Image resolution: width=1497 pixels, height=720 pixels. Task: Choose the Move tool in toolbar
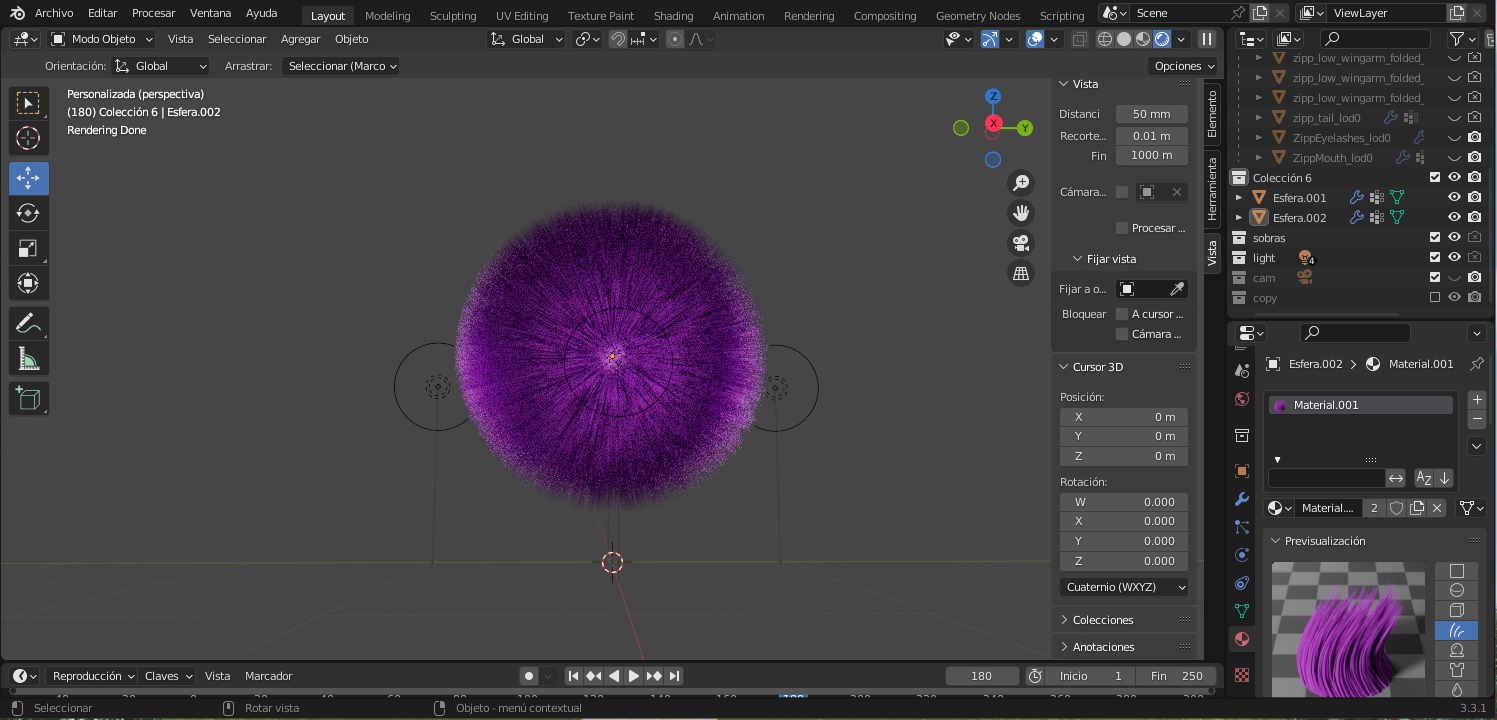(x=29, y=179)
